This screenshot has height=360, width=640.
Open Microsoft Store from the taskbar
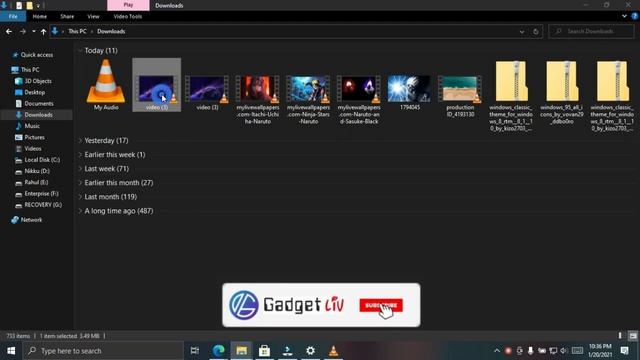pyautogui.click(x=264, y=351)
